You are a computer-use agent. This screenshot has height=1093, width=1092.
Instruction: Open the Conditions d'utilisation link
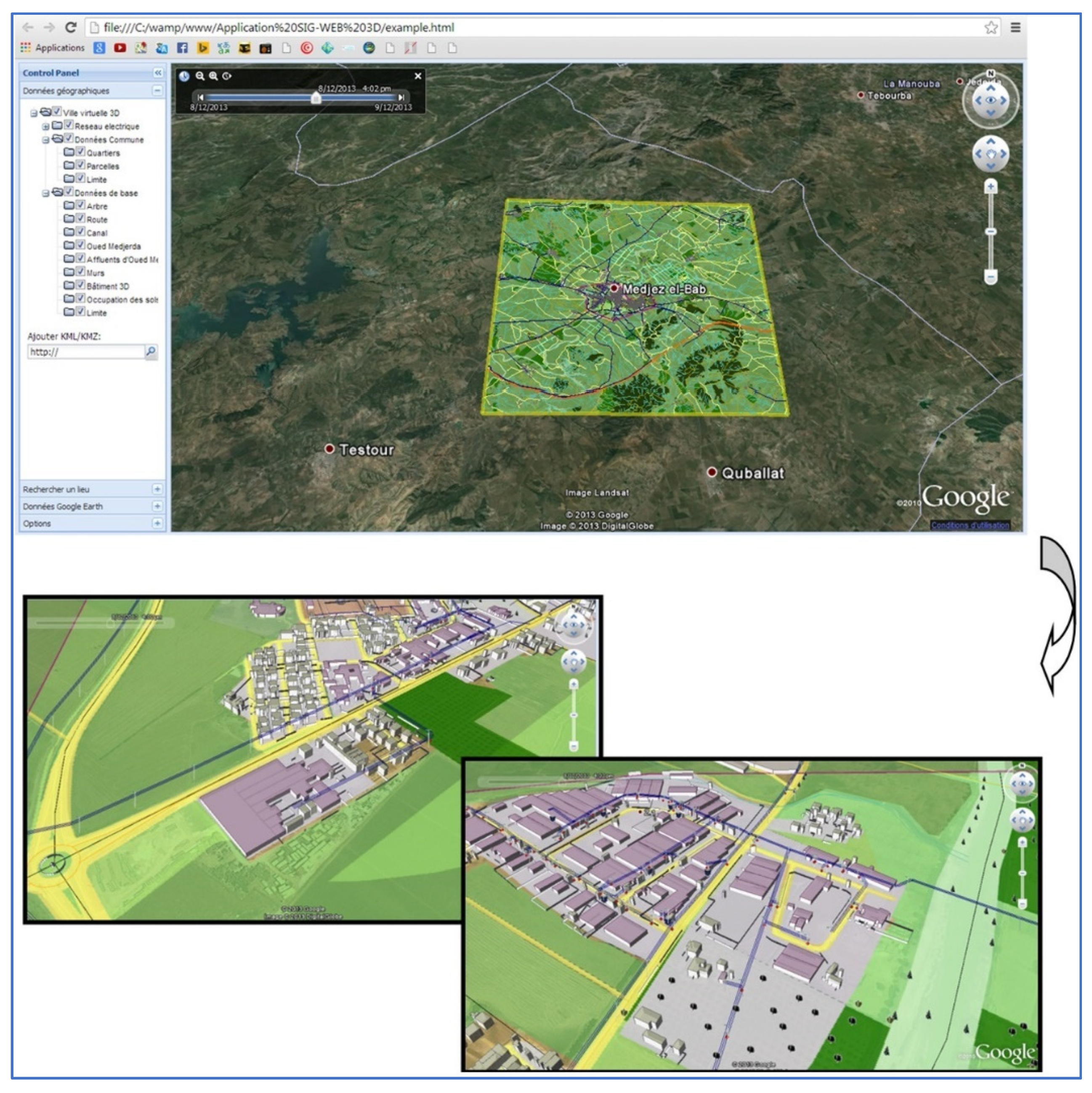(x=970, y=525)
